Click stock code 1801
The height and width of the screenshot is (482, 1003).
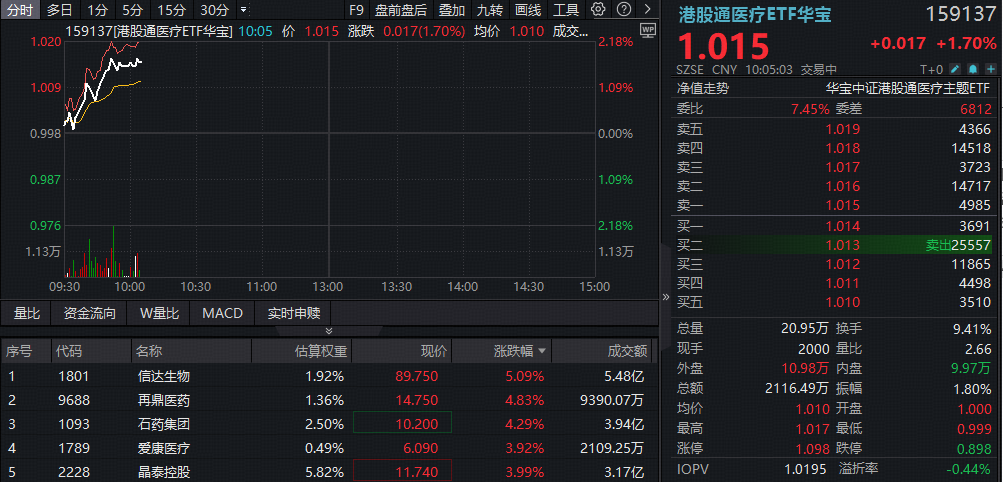(72, 376)
